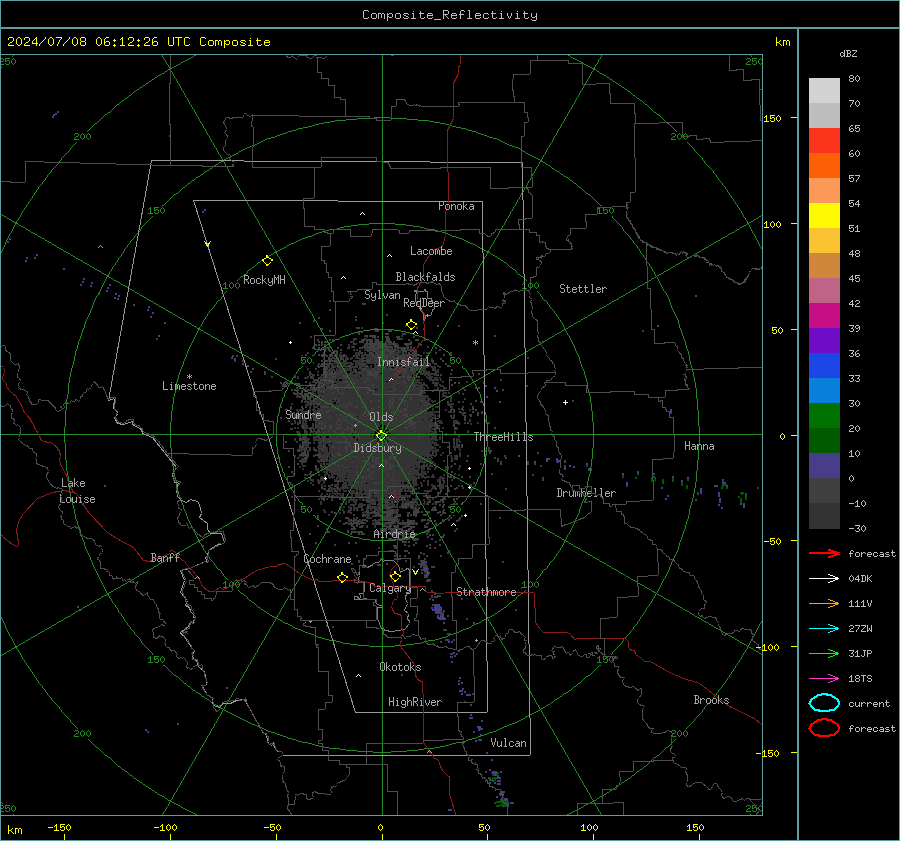Select the purple 36-39 dBZ swatch
This screenshot has width=900, height=841.
point(824,340)
